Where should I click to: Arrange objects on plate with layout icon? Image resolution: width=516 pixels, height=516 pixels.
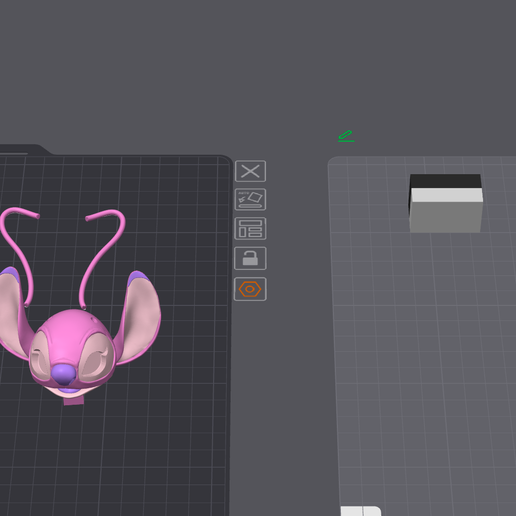250,229
